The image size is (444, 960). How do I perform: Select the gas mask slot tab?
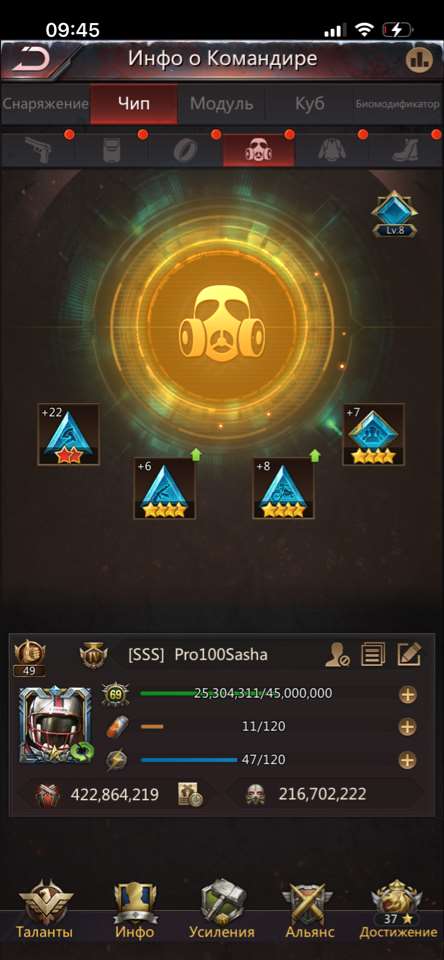click(x=258, y=149)
